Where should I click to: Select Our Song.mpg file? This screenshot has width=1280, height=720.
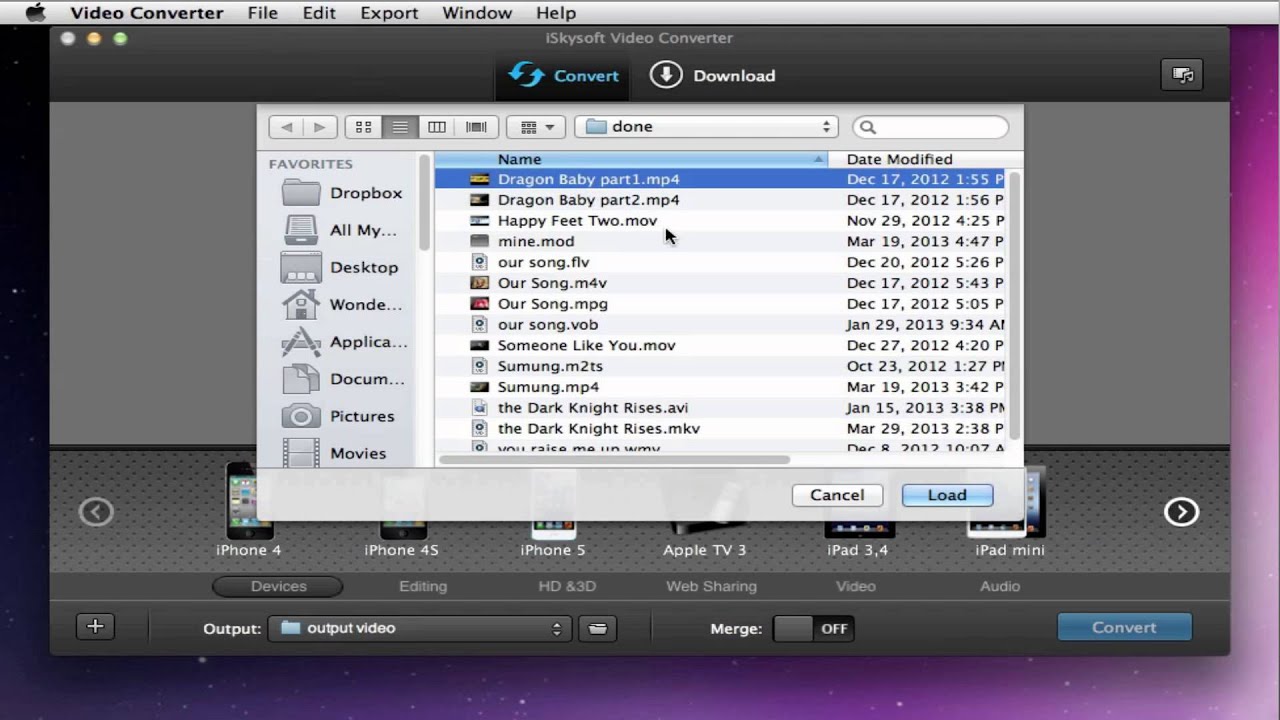point(720,304)
